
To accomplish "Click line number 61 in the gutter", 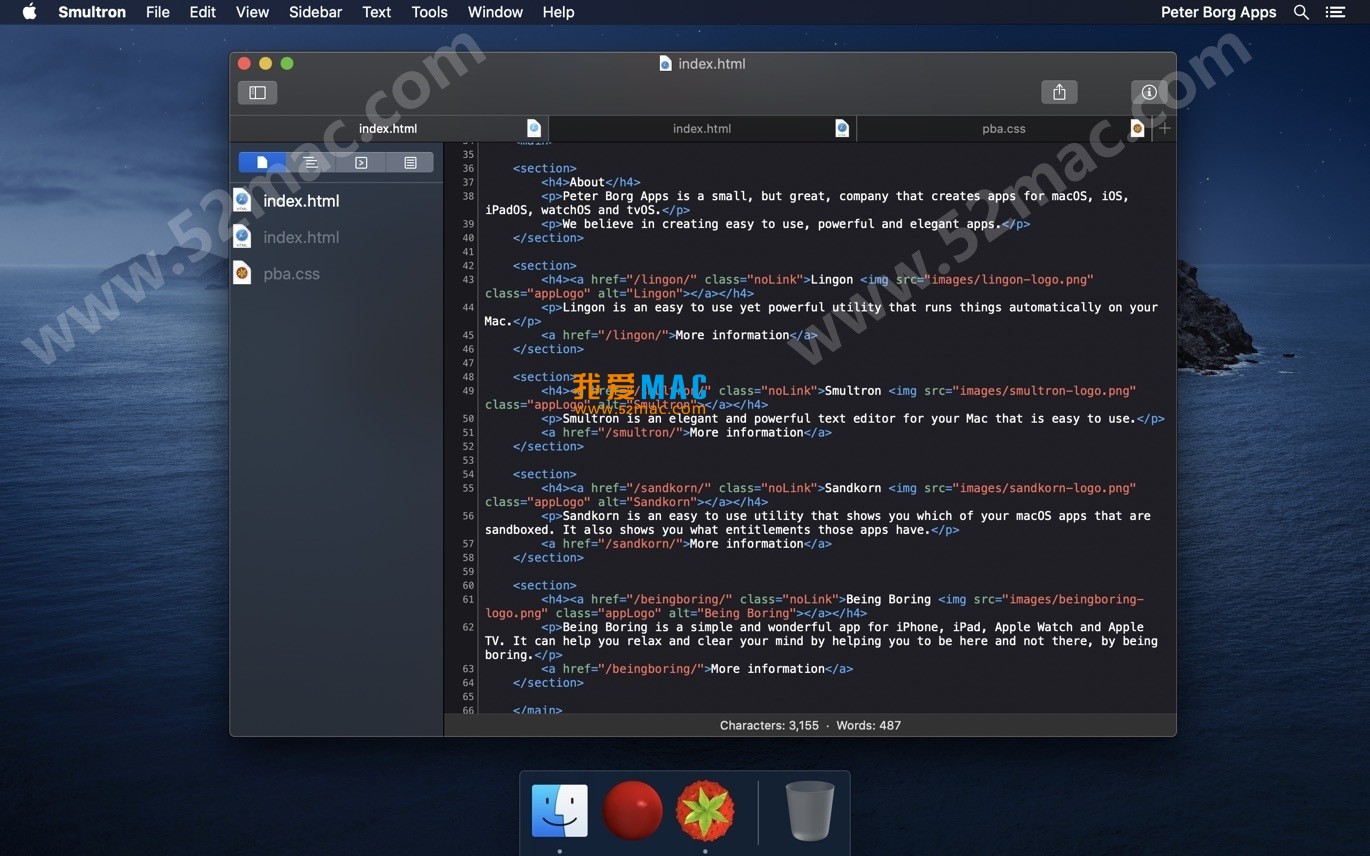I will [468, 599].
